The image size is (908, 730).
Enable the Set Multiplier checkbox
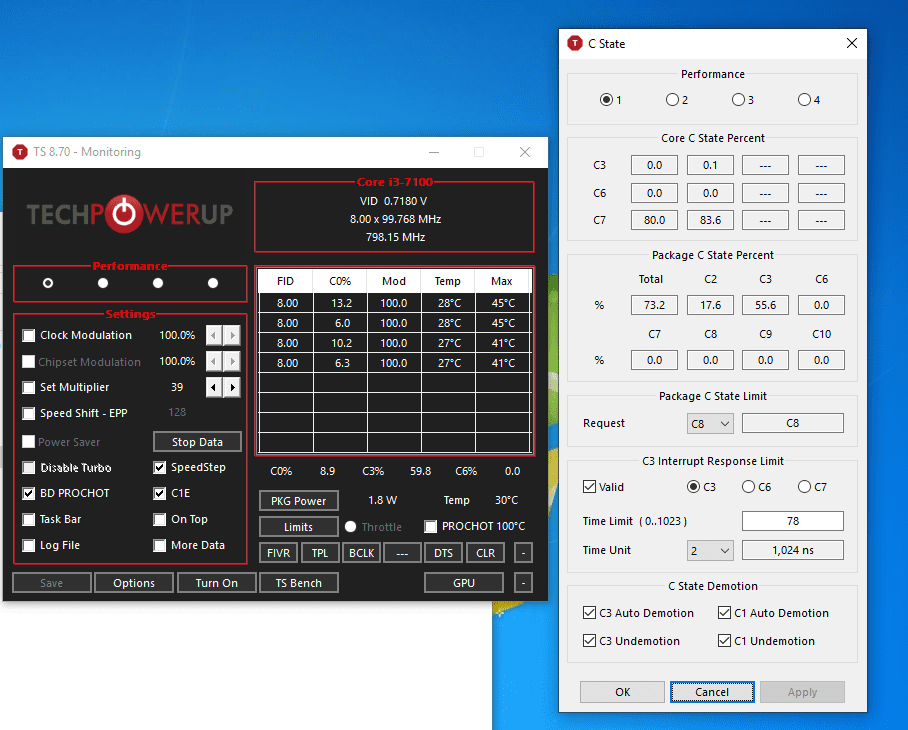[28, 387]
